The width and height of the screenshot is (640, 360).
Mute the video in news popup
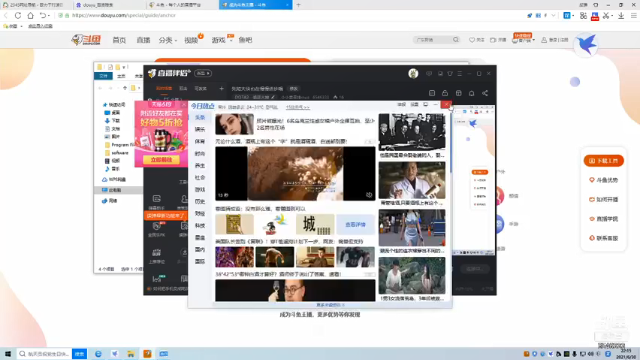click(x=369, y=195)
